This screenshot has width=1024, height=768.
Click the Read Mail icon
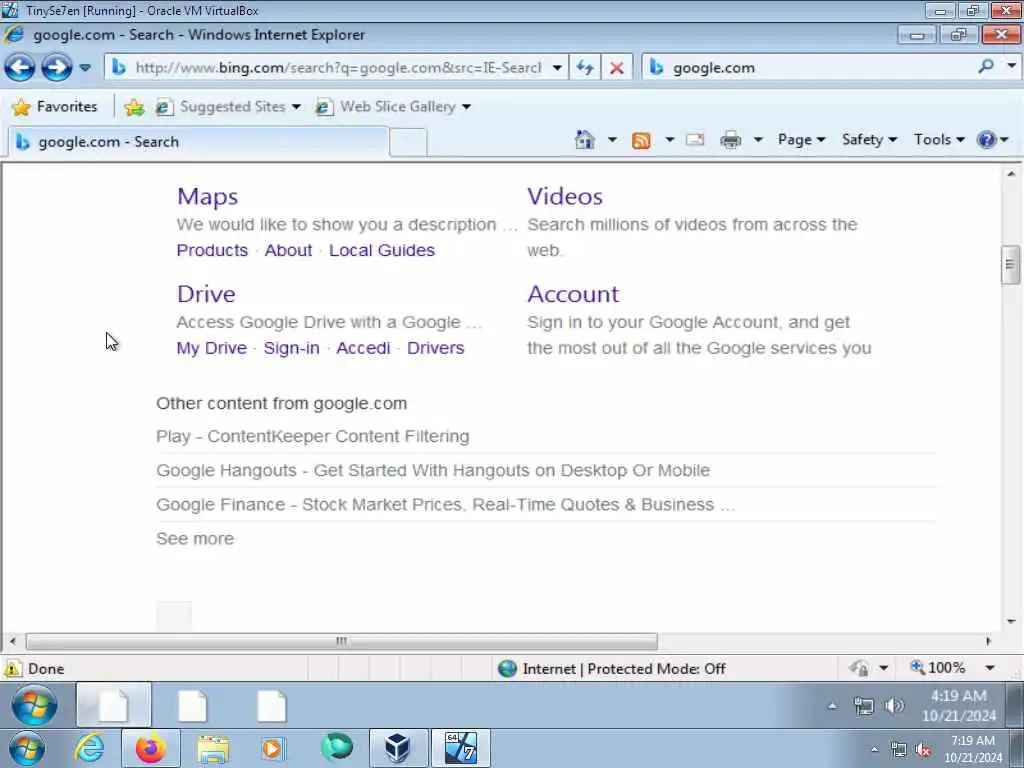696,140
